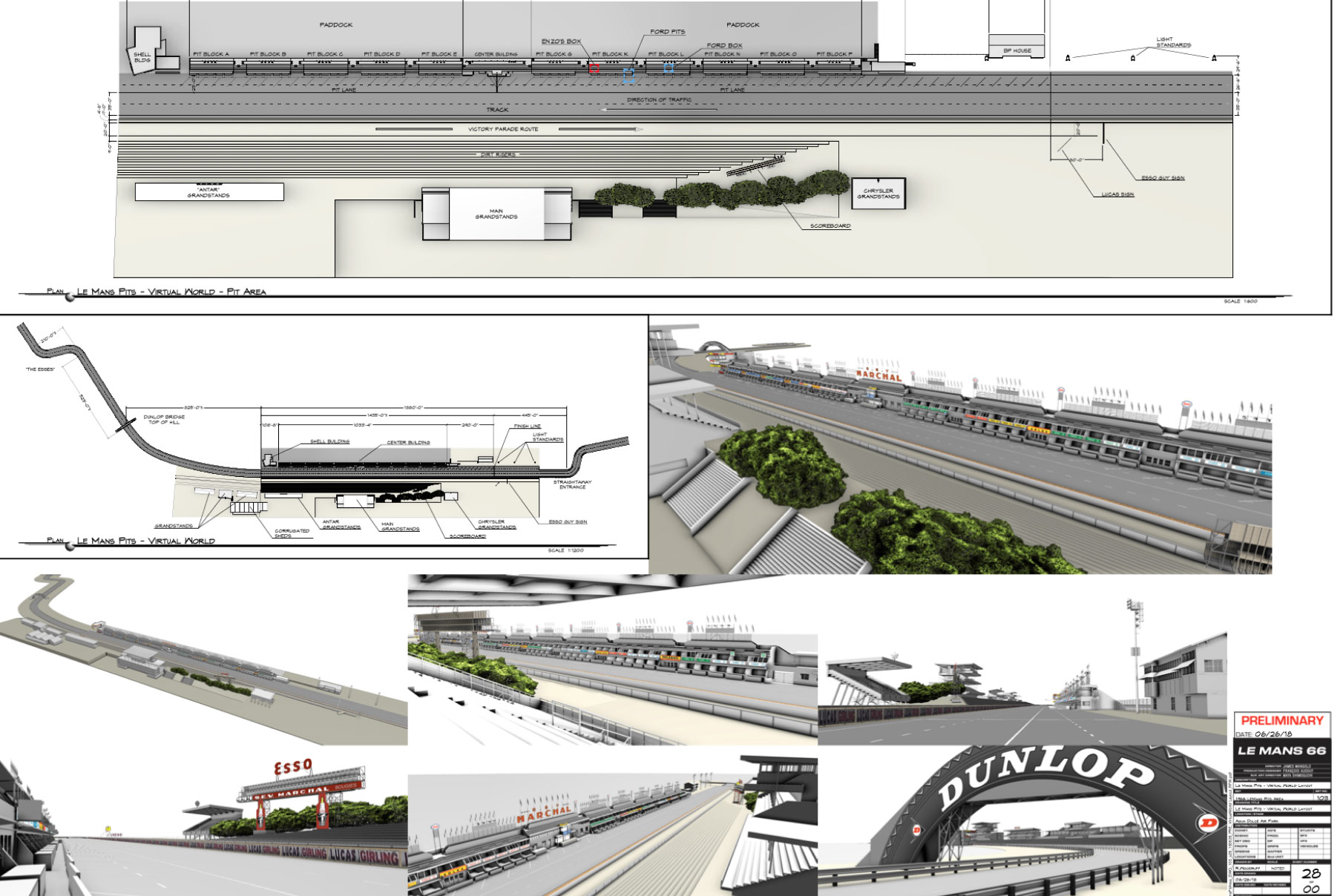Viewport: 1343px width, 896px height.
Task: Open the large pit straight render with trees
Action: pos(960,447)
